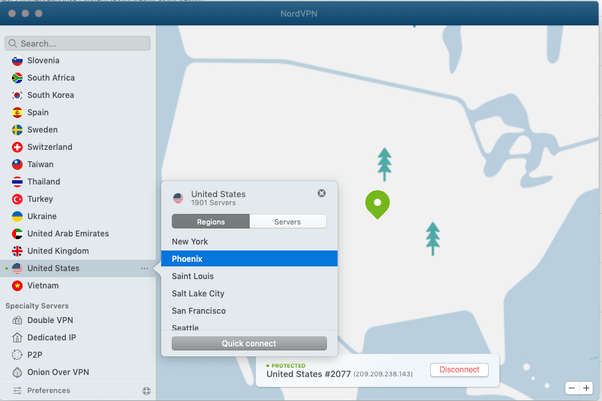Select P2P specialty server
This screenshot has height=401, width=602.
tap(78, 355)
